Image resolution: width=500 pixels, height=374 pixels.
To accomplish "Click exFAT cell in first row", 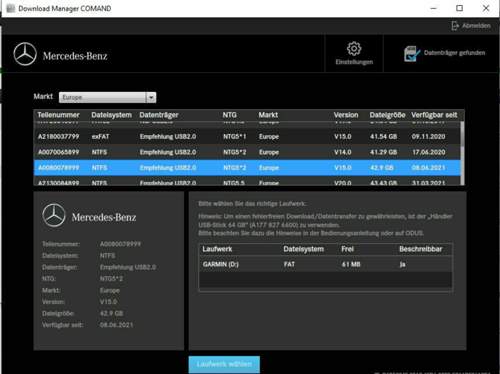I will [x=100, y=137].
